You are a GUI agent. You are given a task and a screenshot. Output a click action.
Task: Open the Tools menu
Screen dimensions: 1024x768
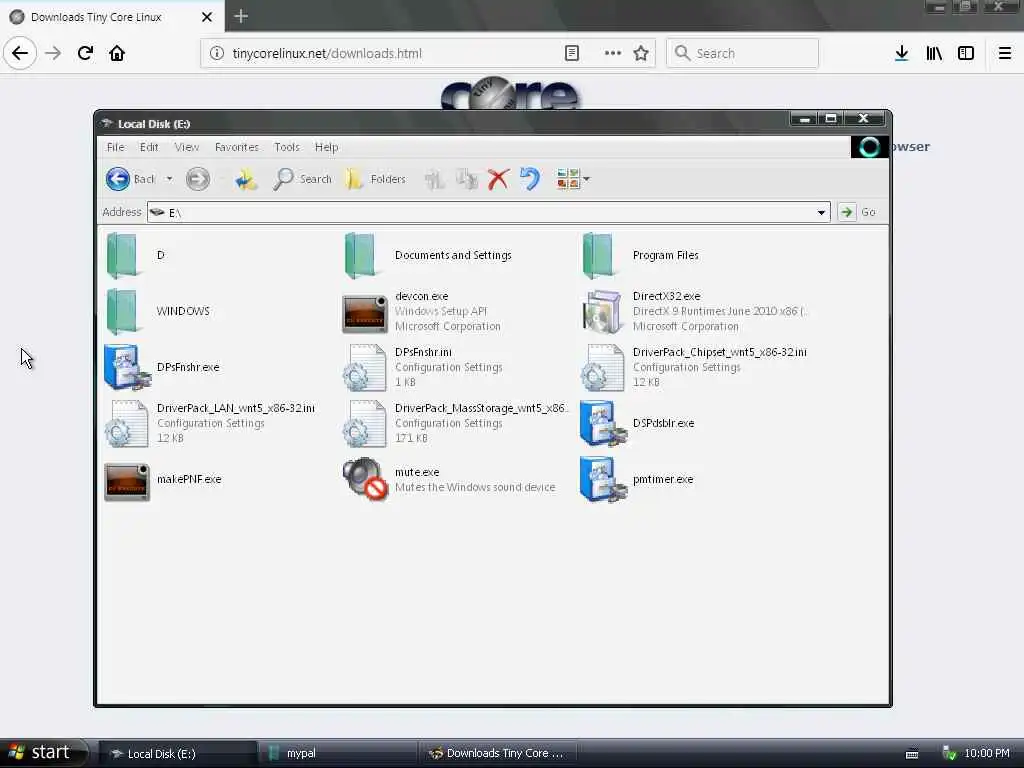pos(287,147)
